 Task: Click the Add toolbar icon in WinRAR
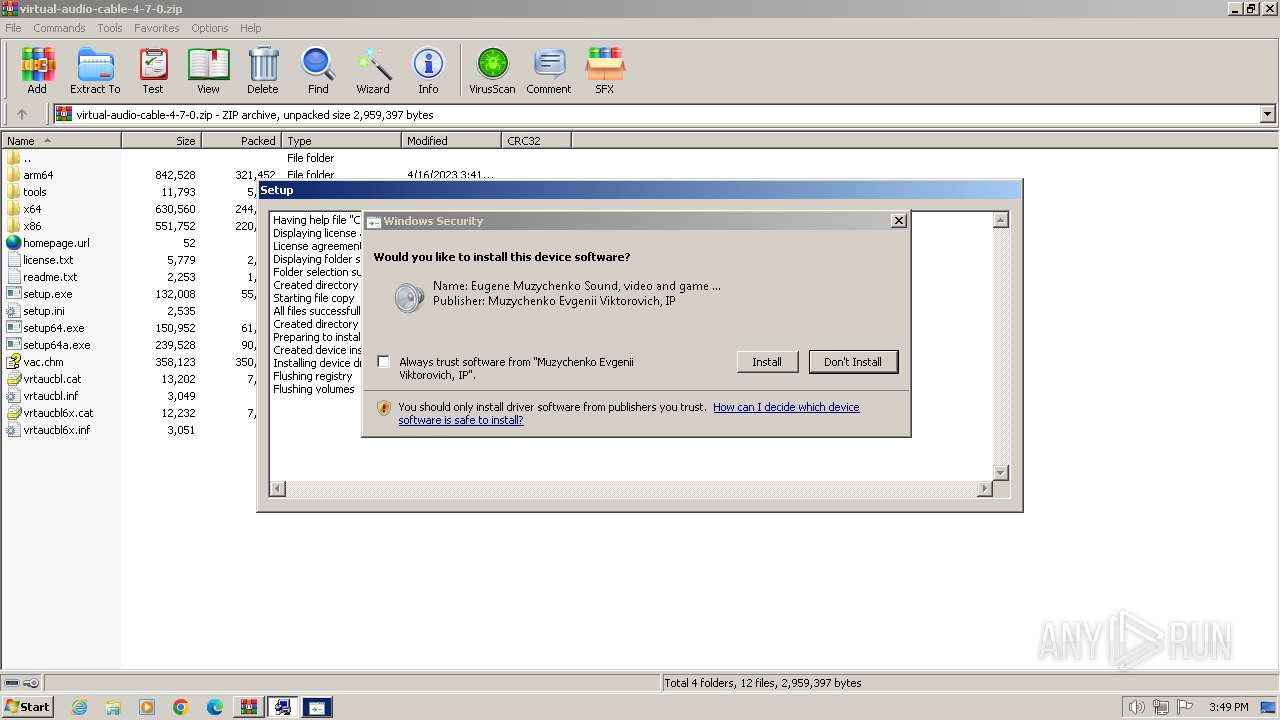(x=37, y=70)
